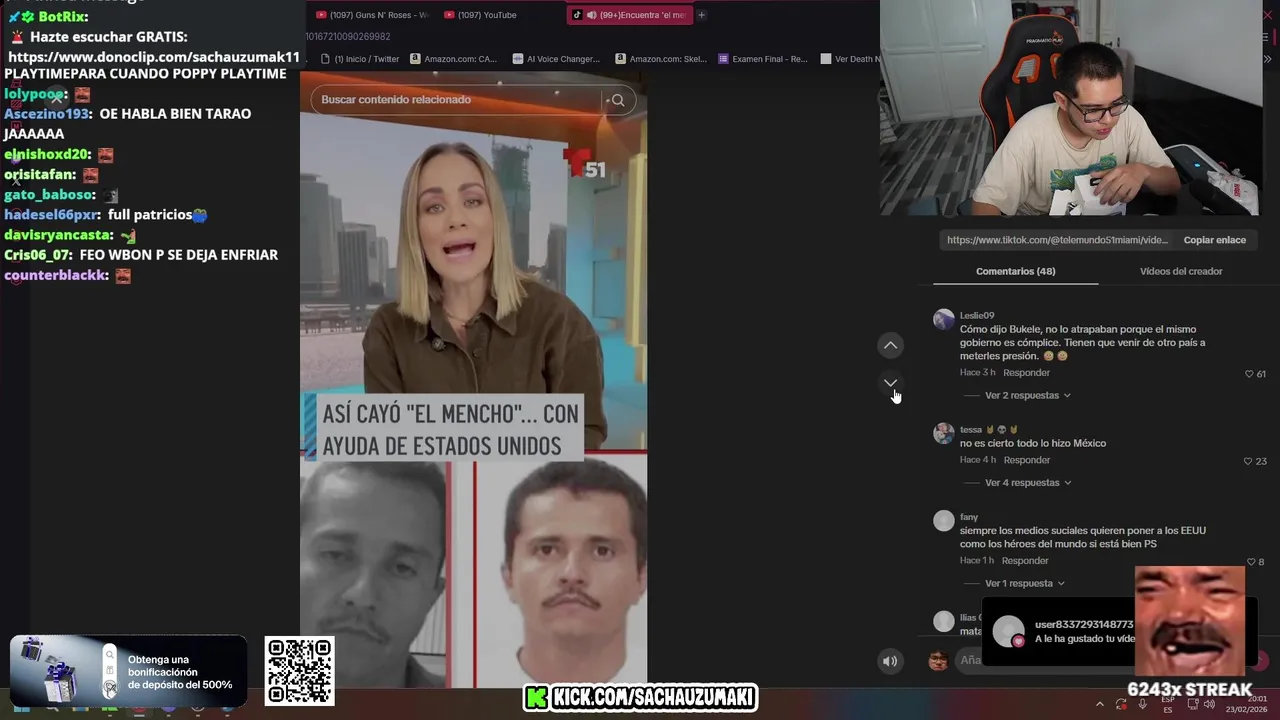
Task: Open the fany username link
Action: tap(969, 517)
